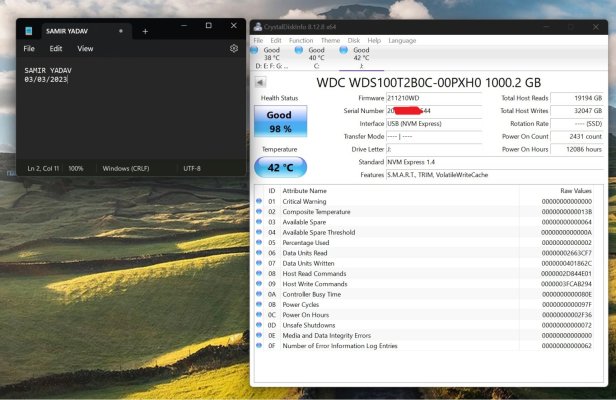Open the File menu in CrystalDiskInfo
The height and width of the screenshot is (400, 616).
258,40
